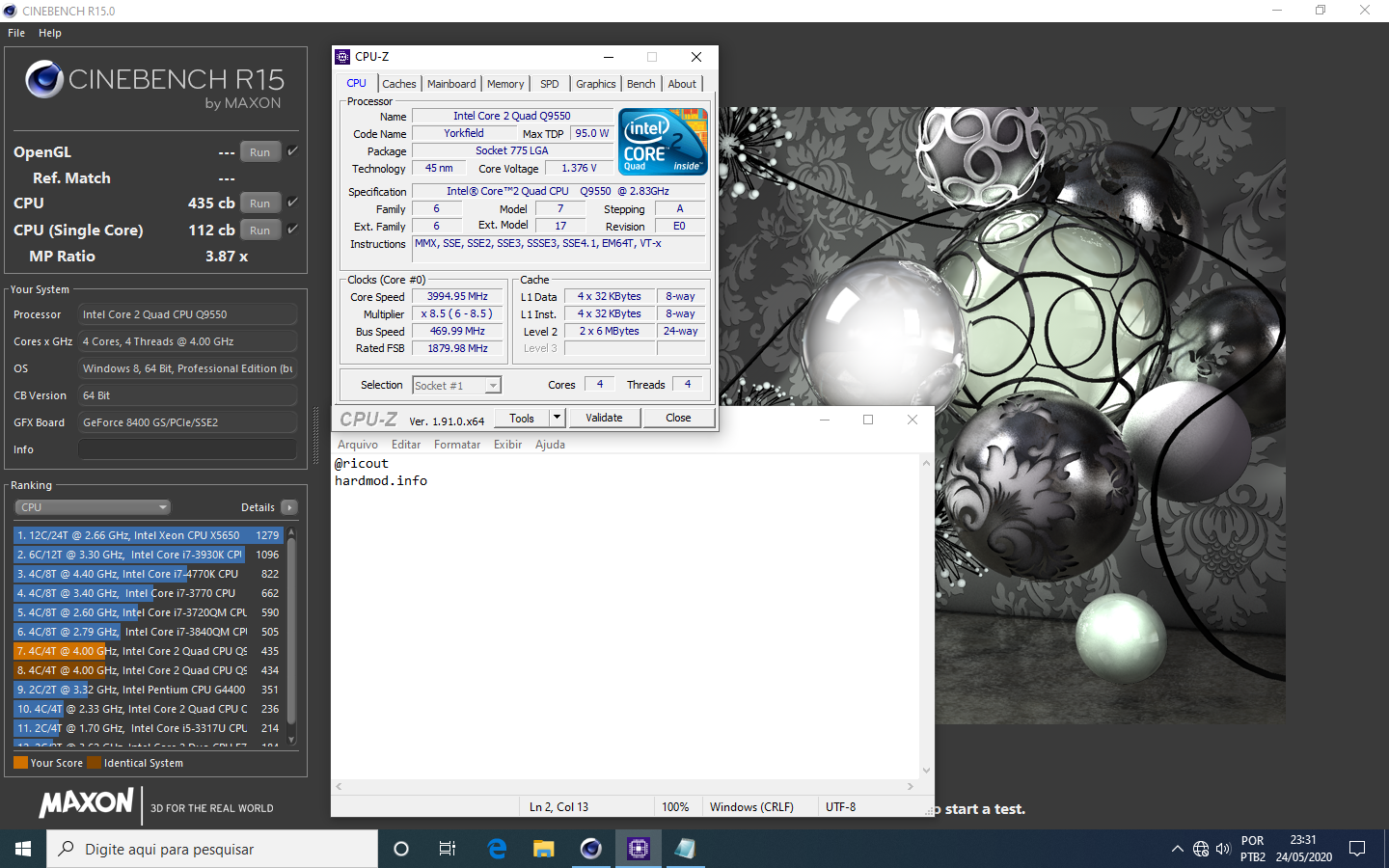Open File Explorer from the taskbar

(544, 849)
